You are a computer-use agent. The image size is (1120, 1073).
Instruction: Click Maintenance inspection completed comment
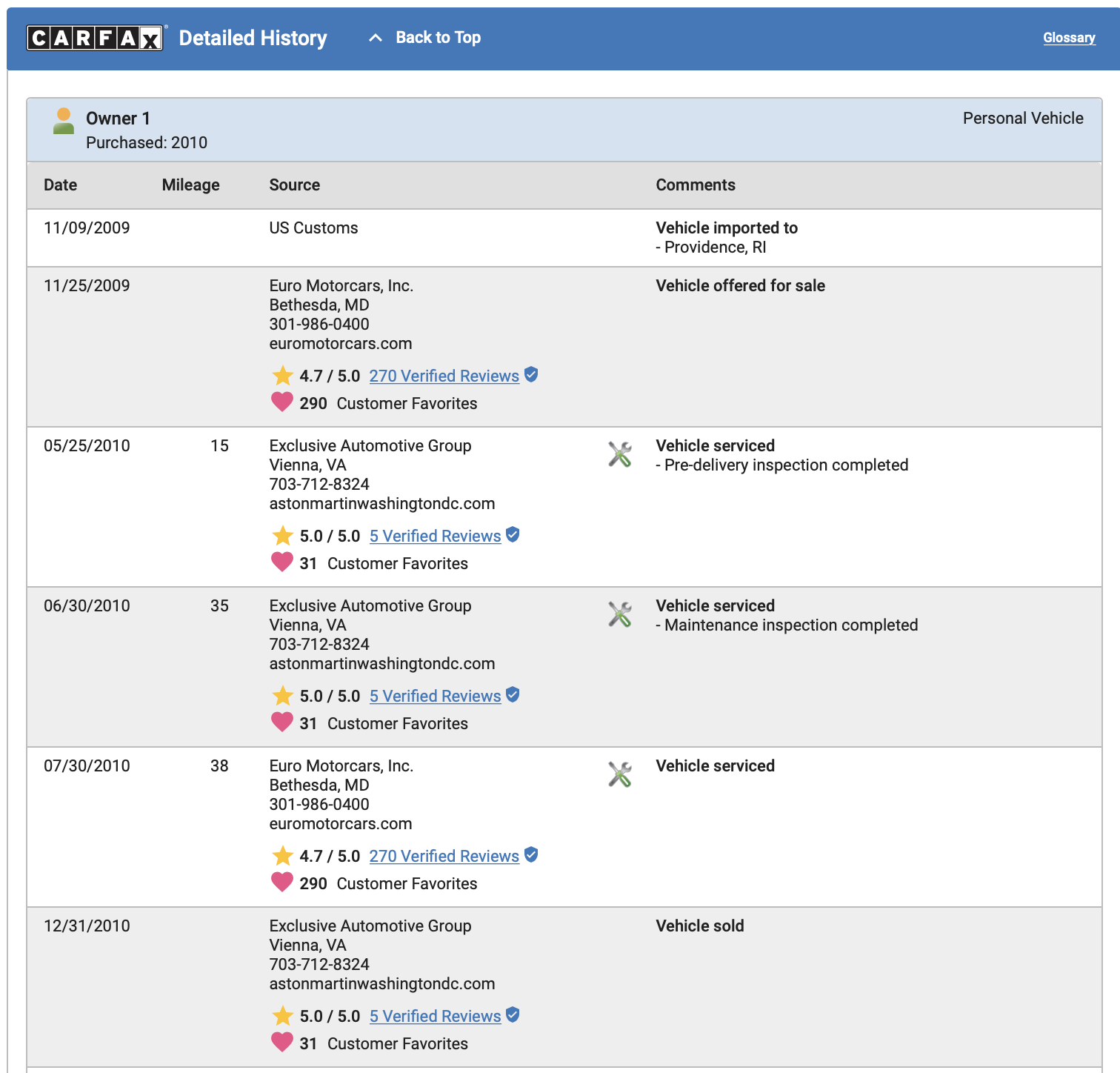click(791, 625)
